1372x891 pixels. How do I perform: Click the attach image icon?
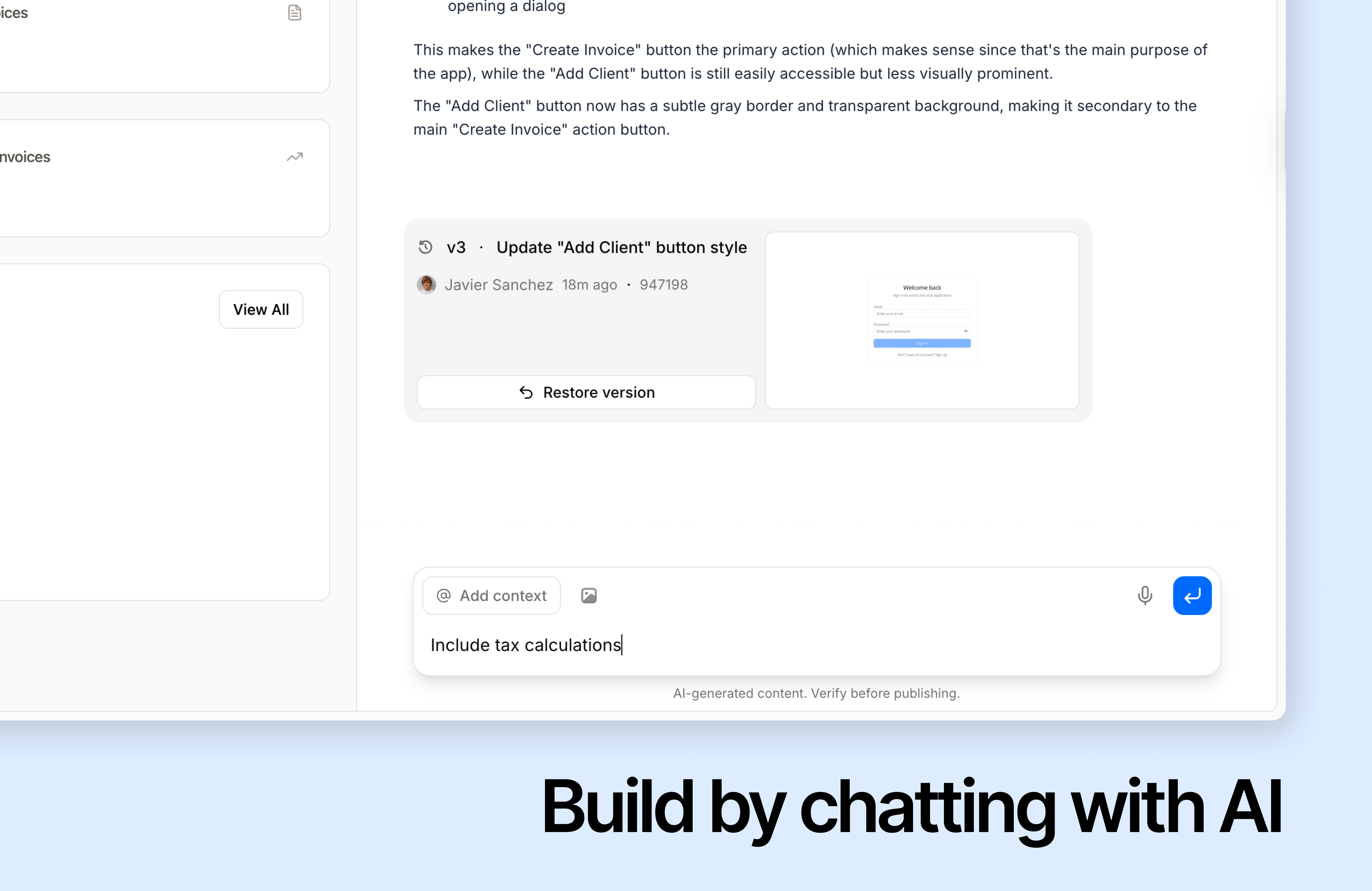pos(589,595)
